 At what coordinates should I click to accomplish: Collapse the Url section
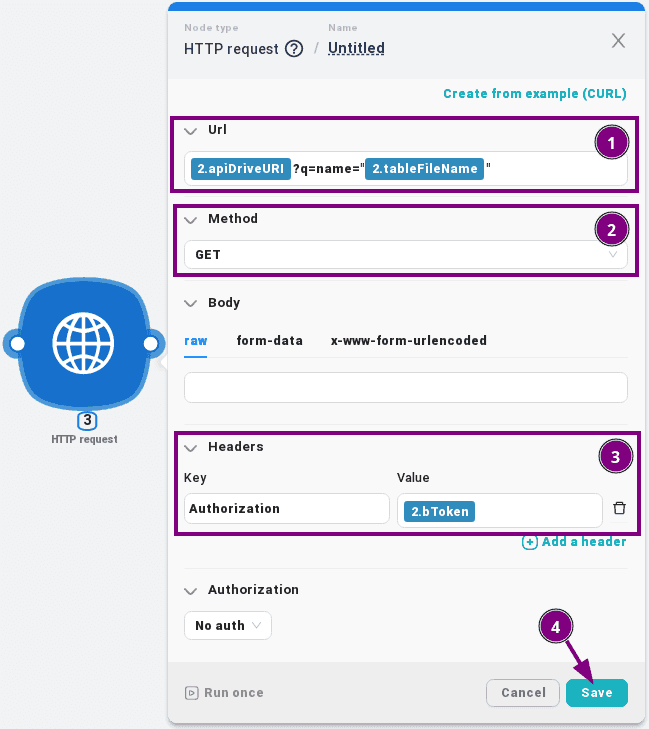(191, 131)
